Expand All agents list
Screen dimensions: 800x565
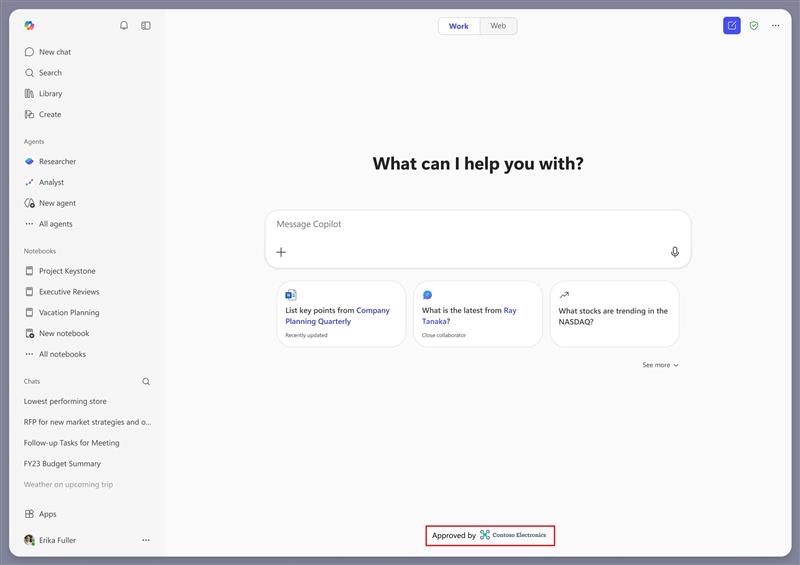pyautogui.click(x=55, y=224)
